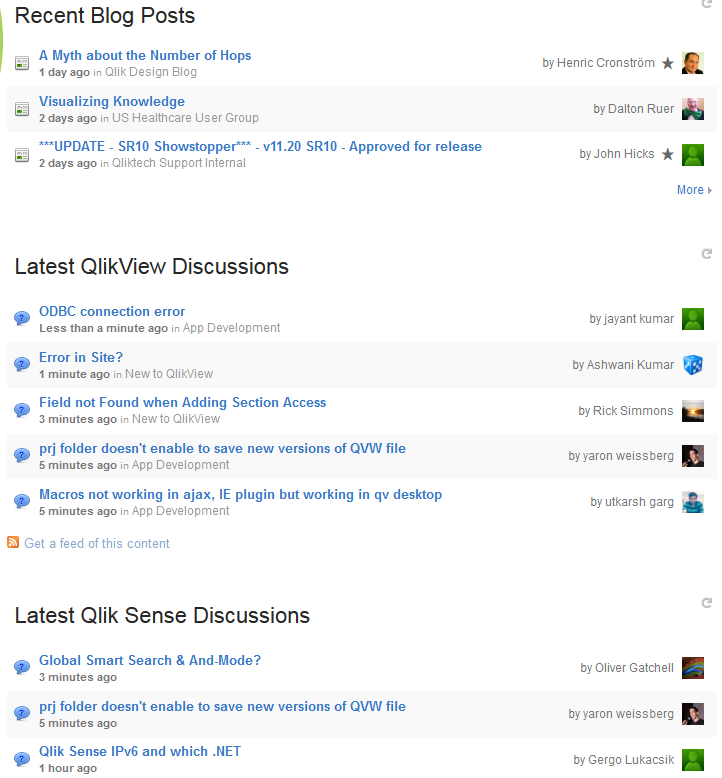Open the SR10 Showstopper update post
This screenshot has height=778, width=722.
click(x=260, y=146)
